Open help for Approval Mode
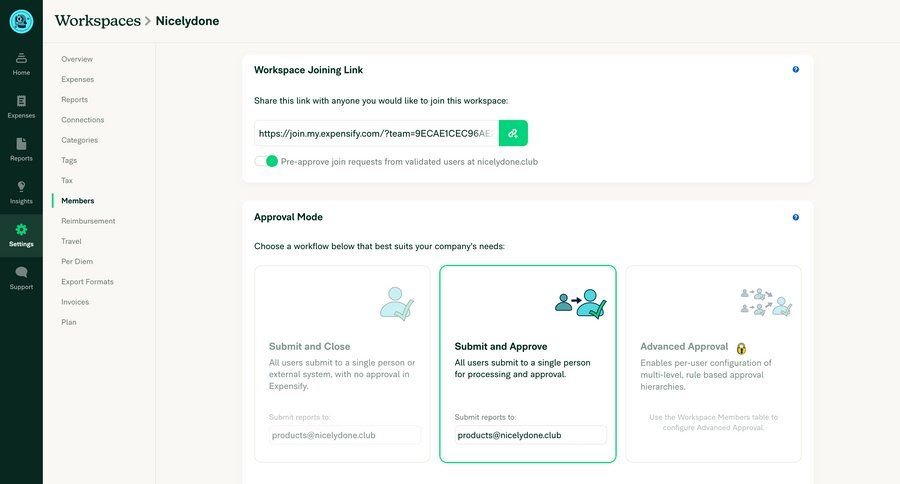 [x=796, y=217]
